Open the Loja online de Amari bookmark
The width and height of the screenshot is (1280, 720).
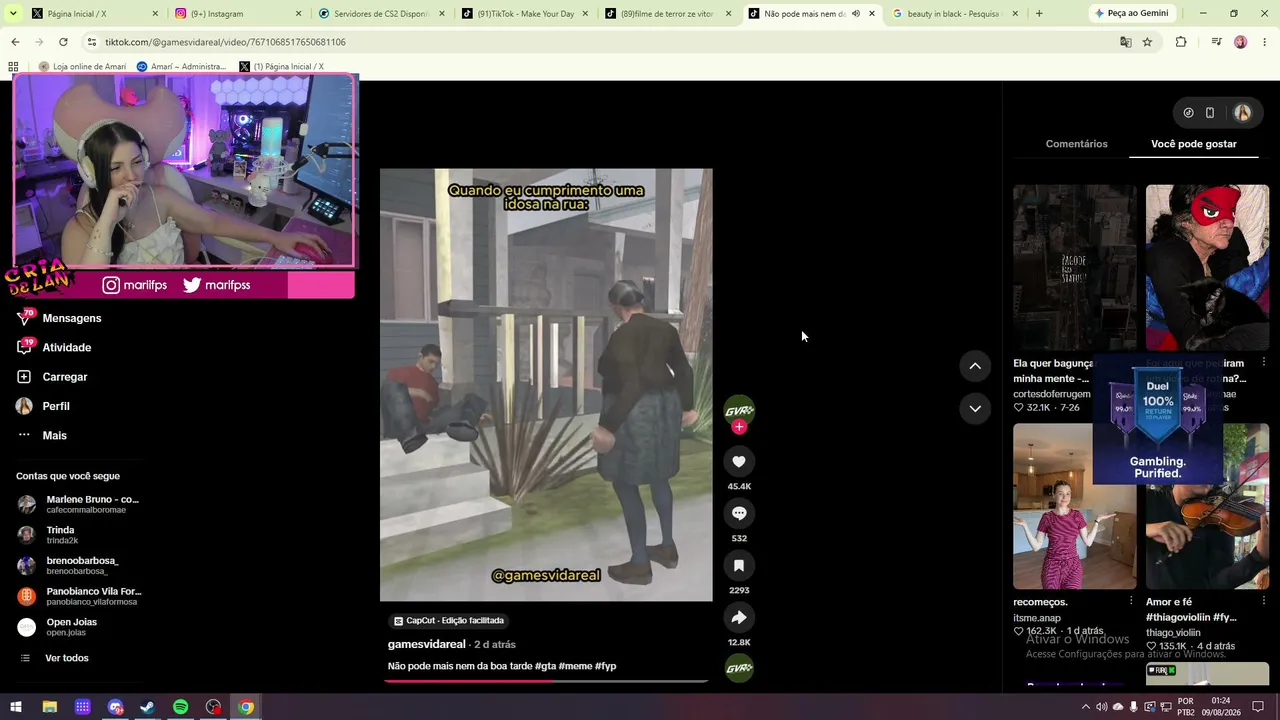82,67
